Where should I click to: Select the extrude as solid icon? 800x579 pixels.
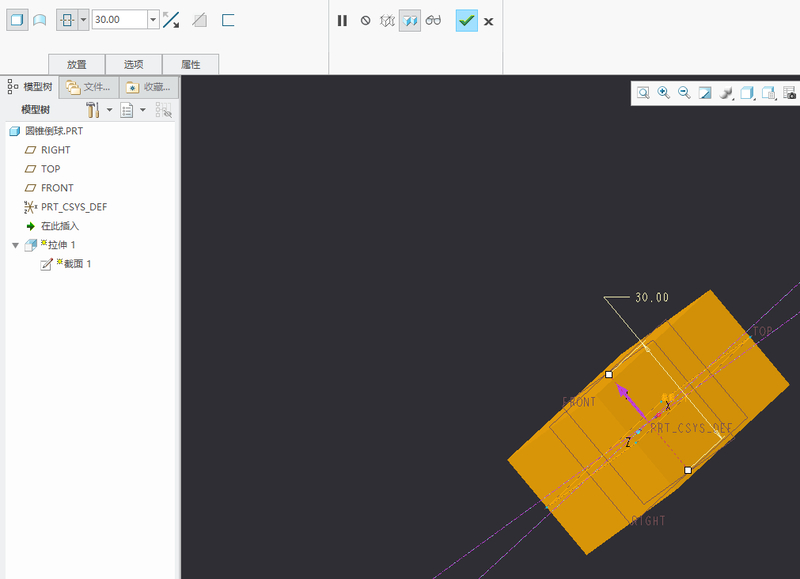pyautogui.click(x=17, y=20)
